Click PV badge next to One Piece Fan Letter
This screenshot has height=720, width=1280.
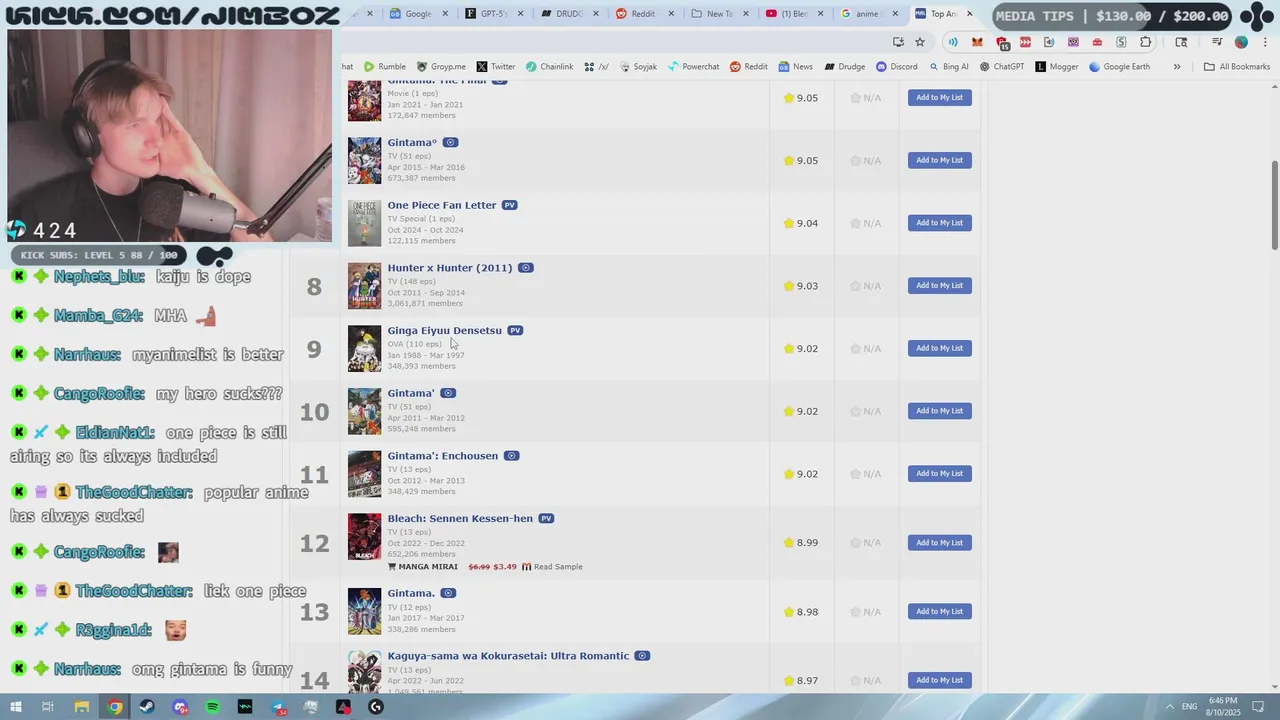click(510, 205)
